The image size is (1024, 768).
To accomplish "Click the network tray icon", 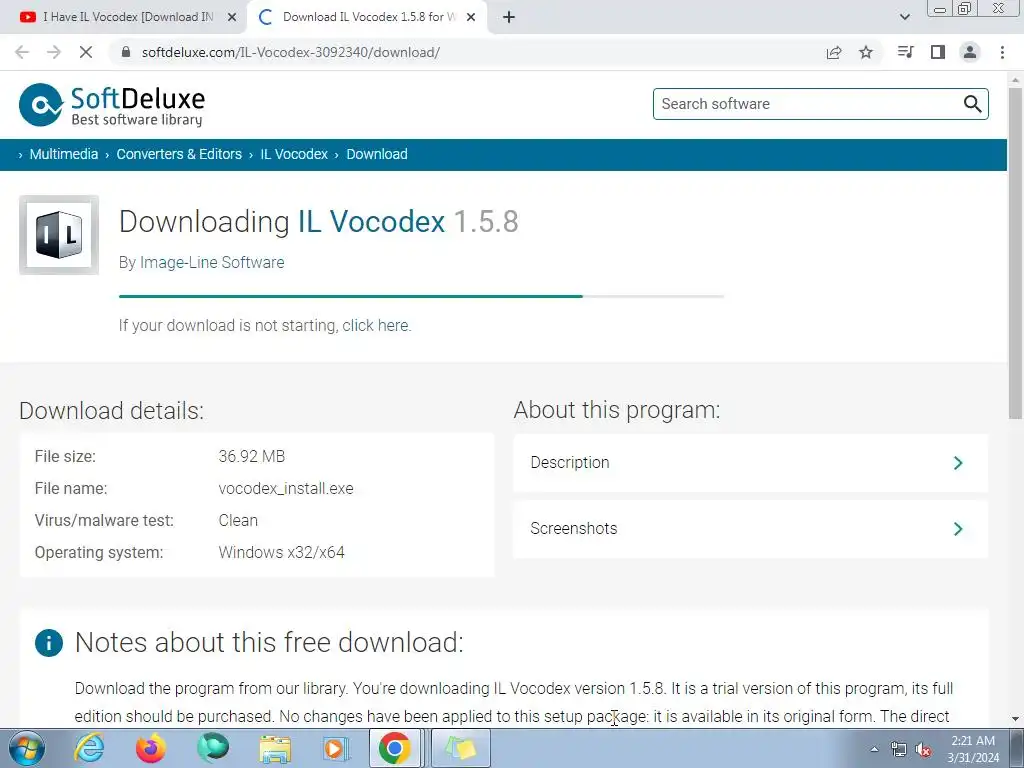I will [899, 750].
